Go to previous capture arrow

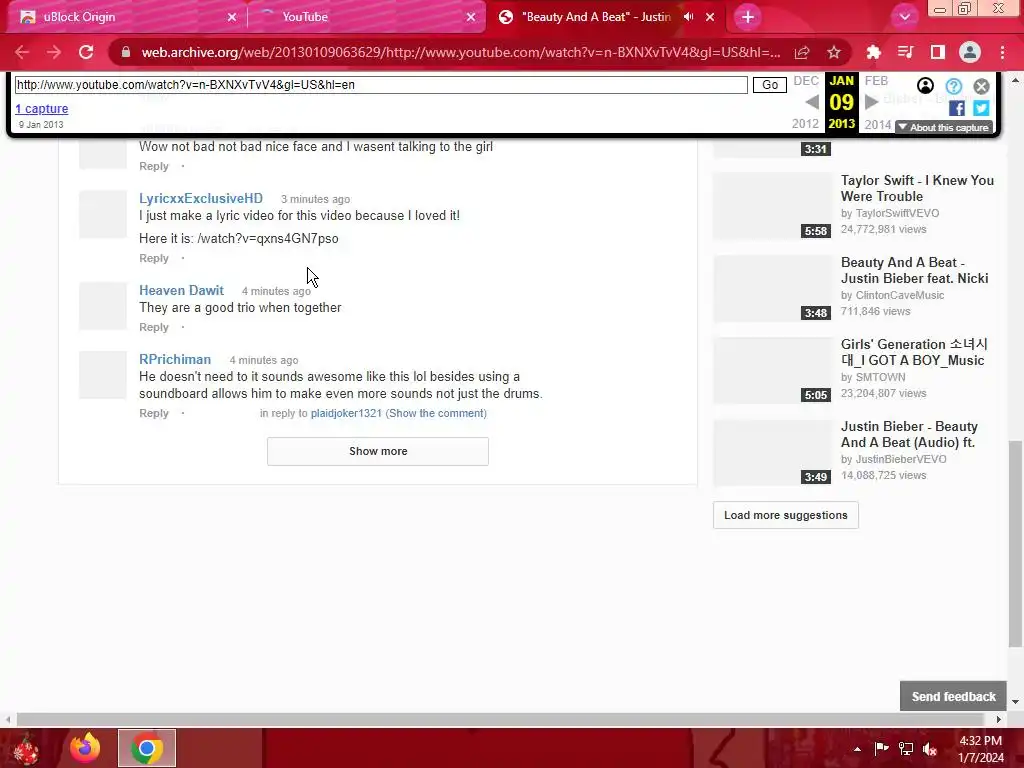(x=812, y=103)
